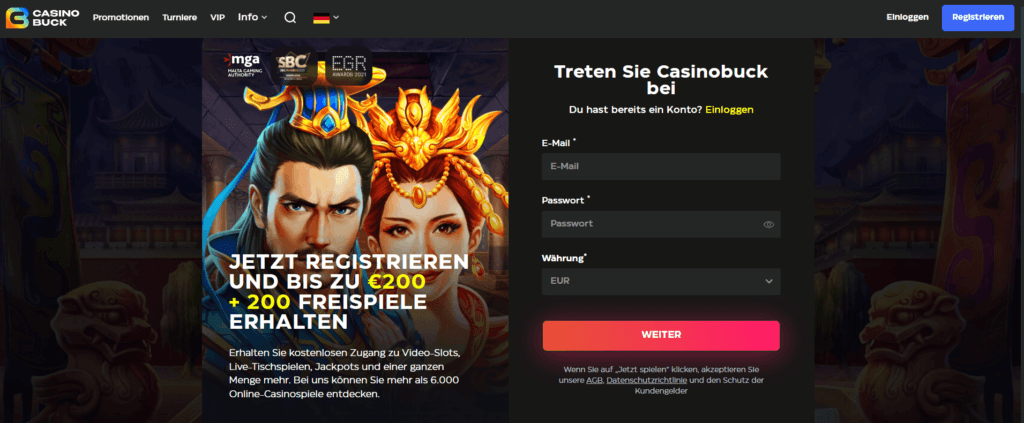Expand the Info menu dropdown
Screen dimensions: 1024x423
(253, 18)
